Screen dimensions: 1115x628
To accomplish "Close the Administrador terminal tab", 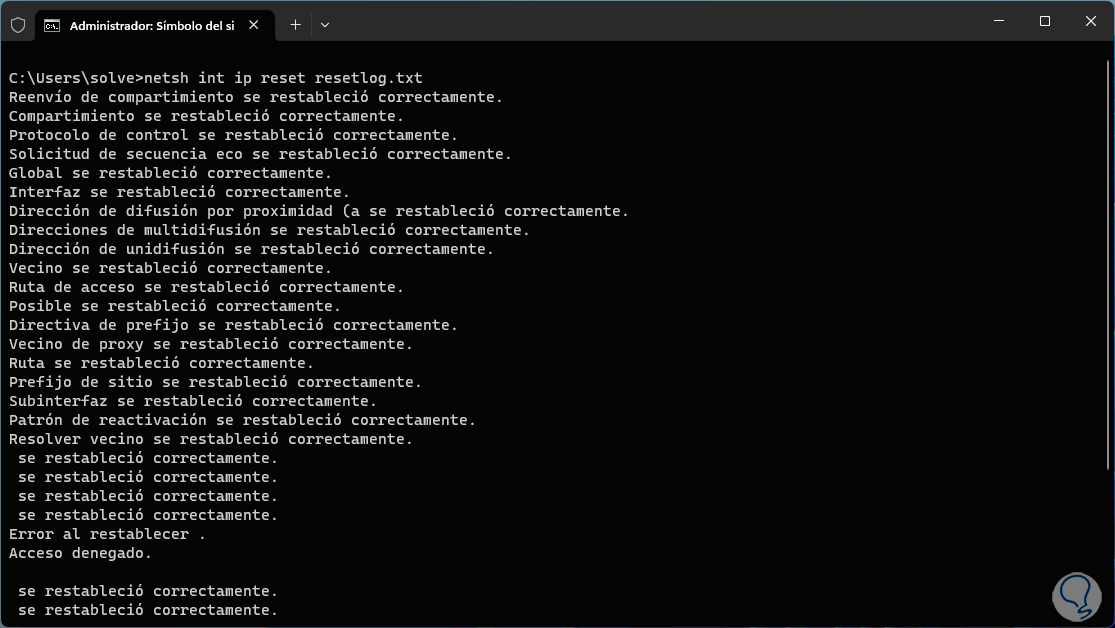I will tap(258, 25).
